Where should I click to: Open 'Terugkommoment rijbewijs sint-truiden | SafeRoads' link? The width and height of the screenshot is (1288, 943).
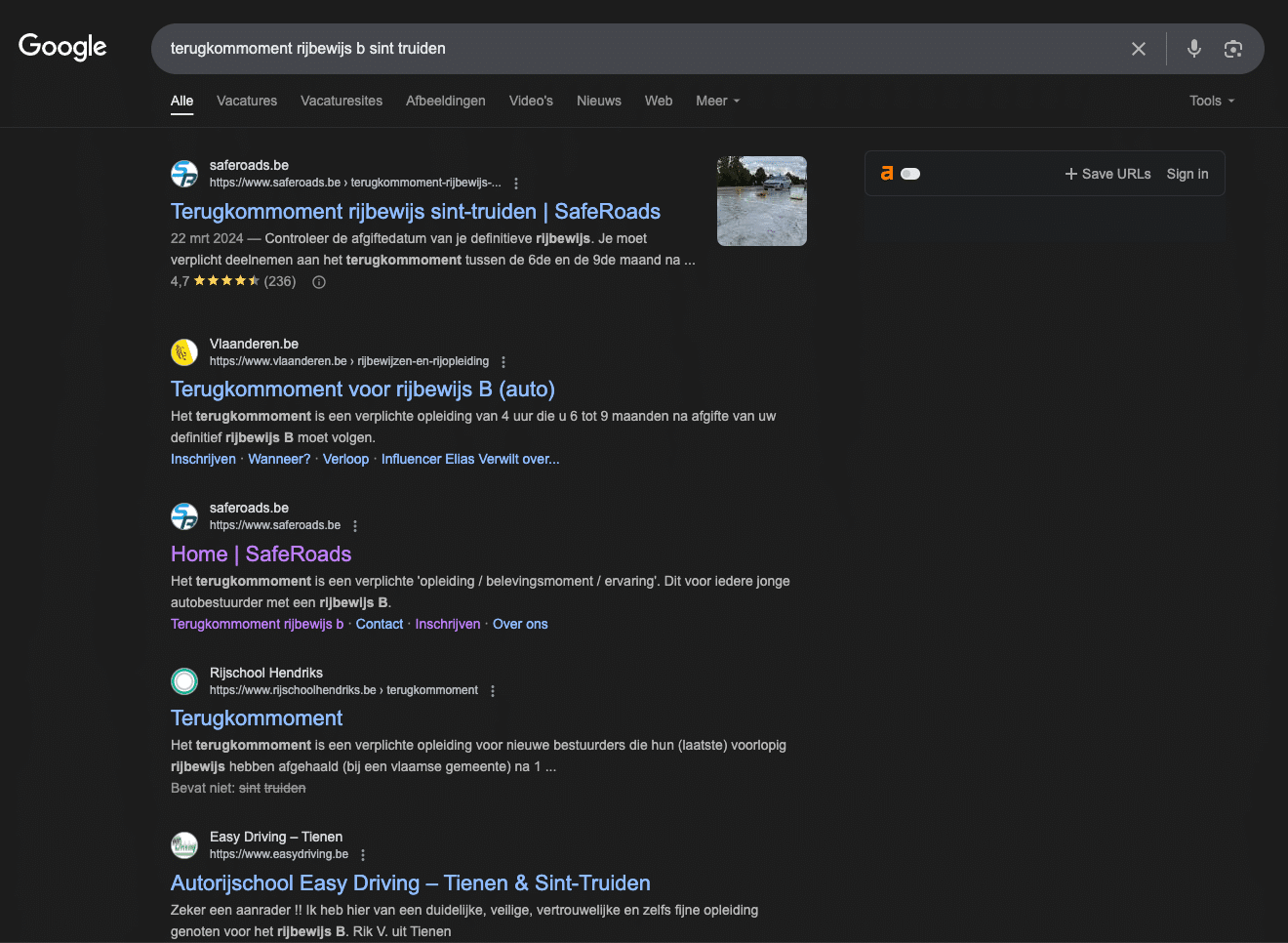416,212
